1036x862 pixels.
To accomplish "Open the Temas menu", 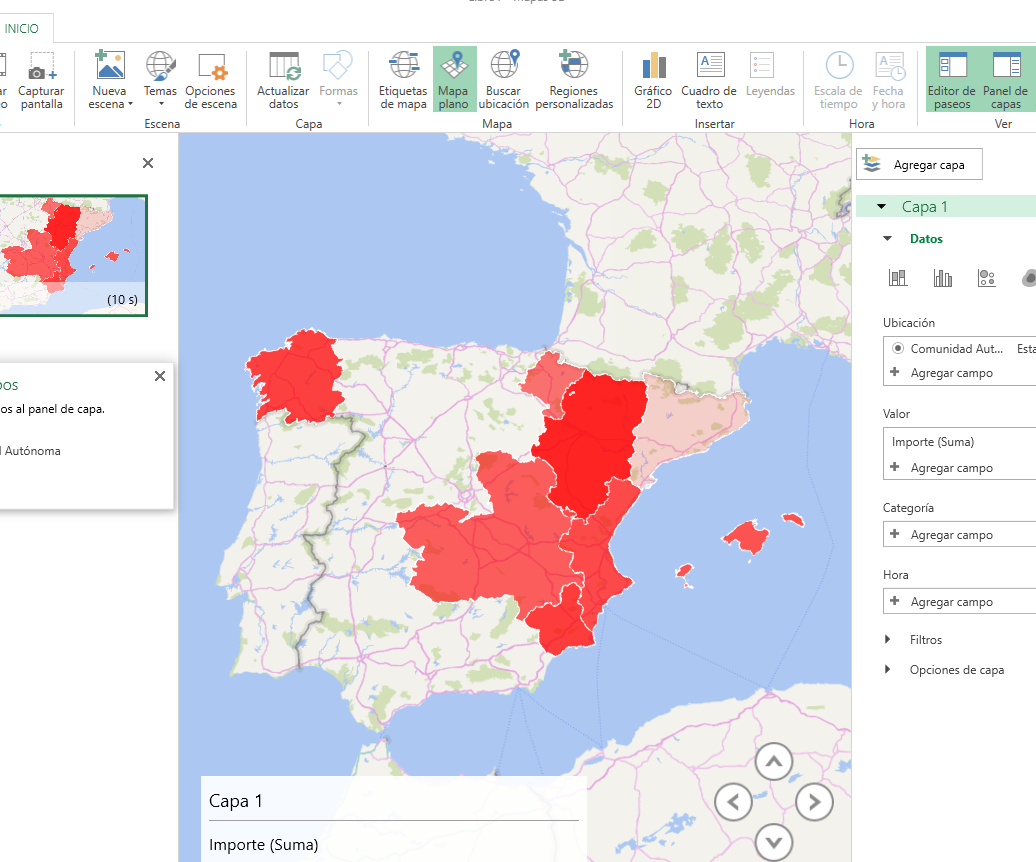I will 160,78.
